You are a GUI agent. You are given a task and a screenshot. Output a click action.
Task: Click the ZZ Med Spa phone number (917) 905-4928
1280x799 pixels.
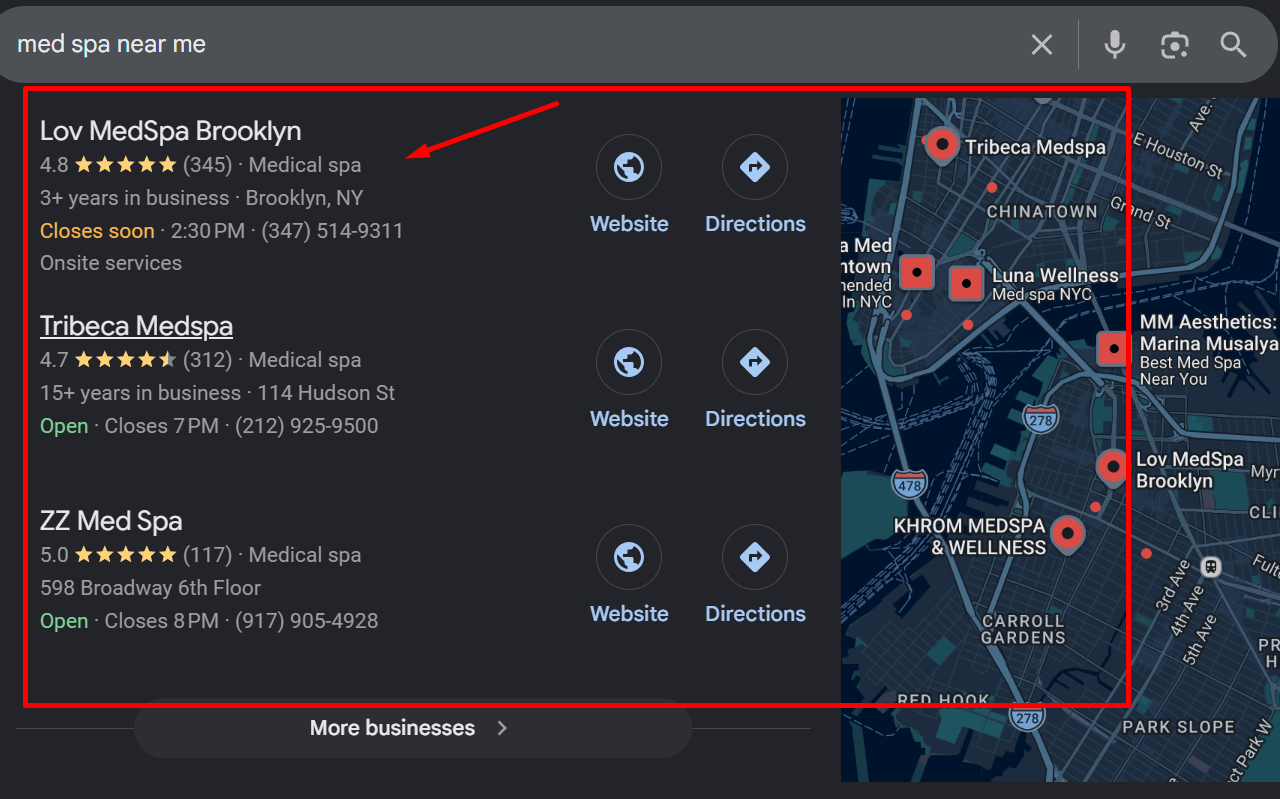(307, 621)
